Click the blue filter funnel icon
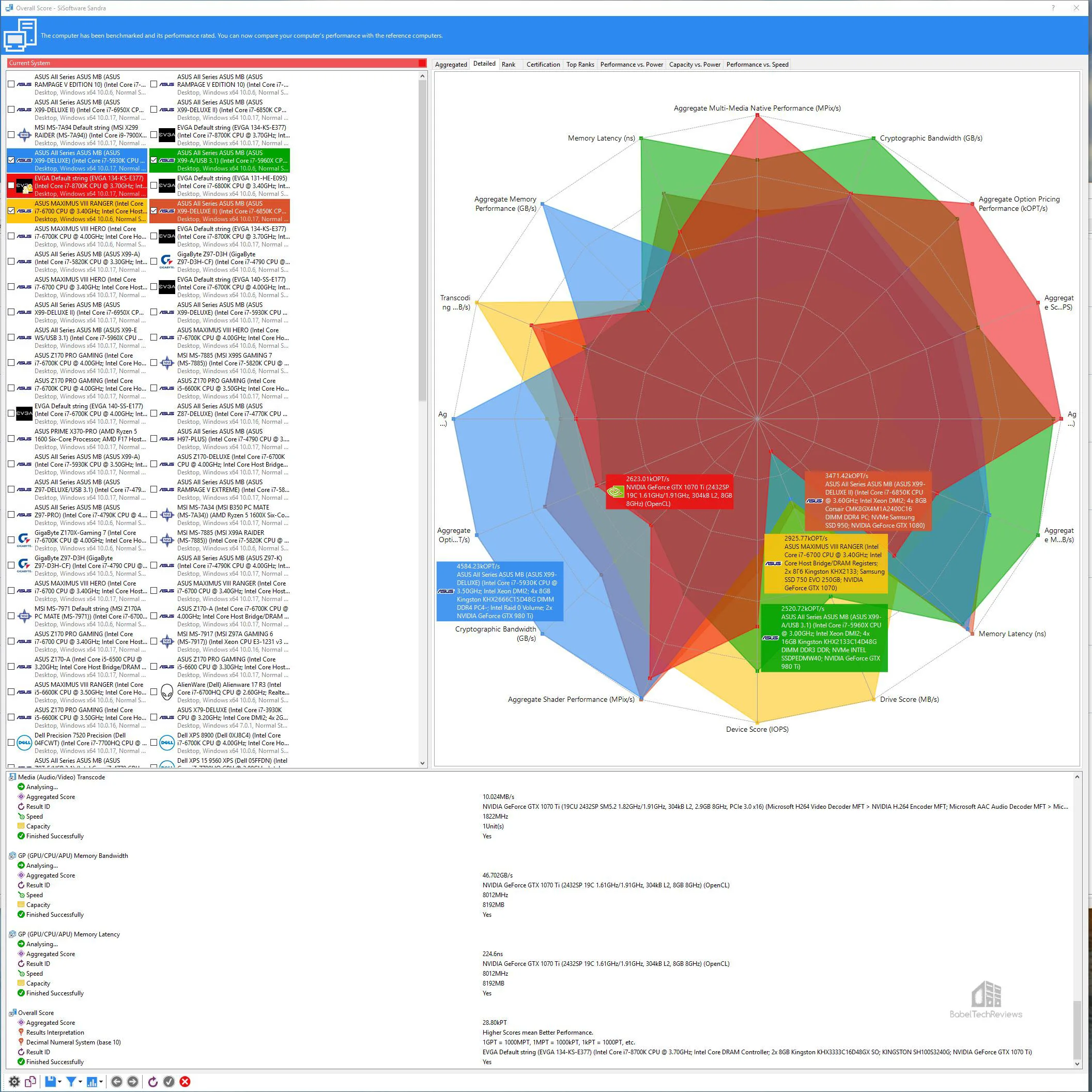 [71, 1081]
